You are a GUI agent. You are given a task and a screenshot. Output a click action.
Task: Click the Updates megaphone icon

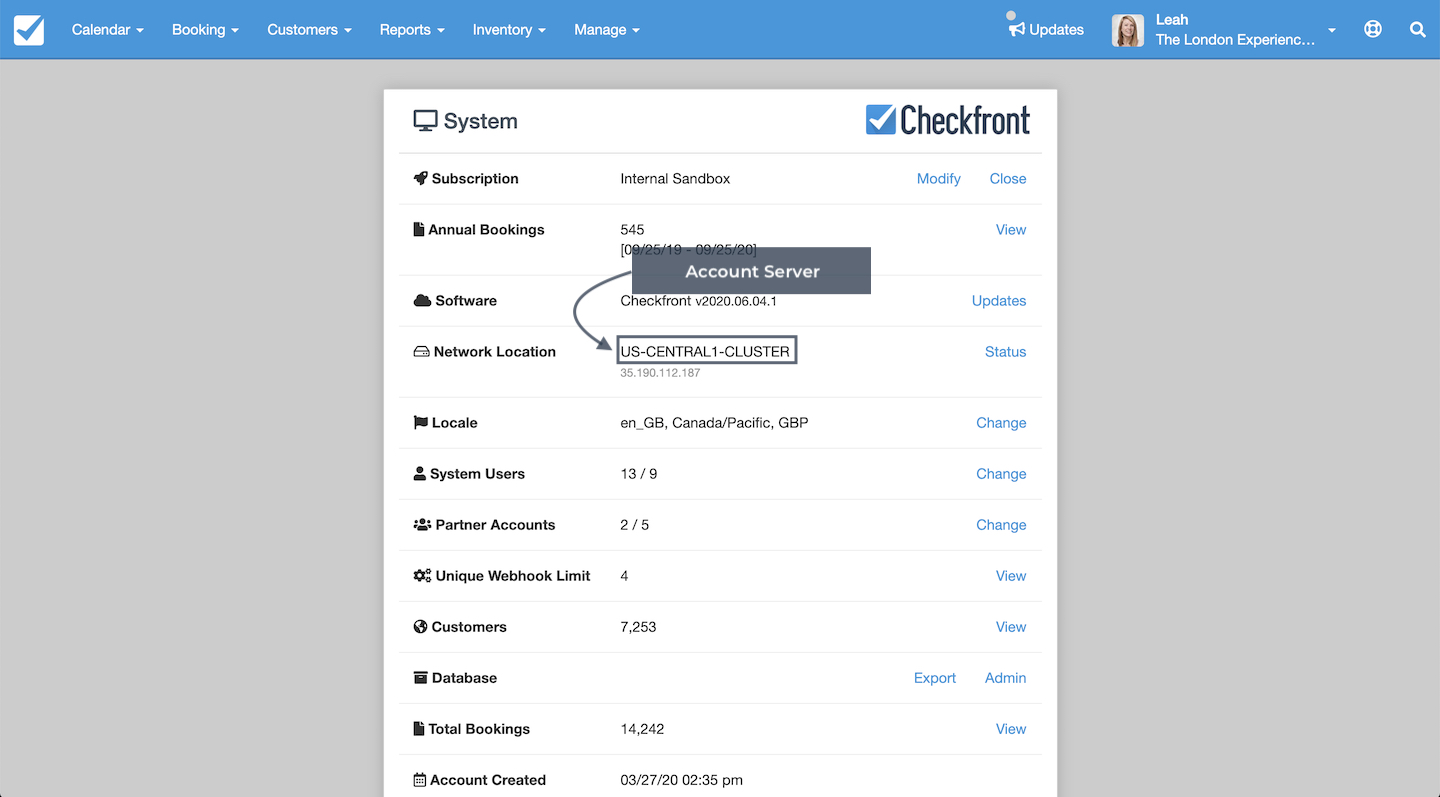pyautogui.click(x=1017, y=29)
